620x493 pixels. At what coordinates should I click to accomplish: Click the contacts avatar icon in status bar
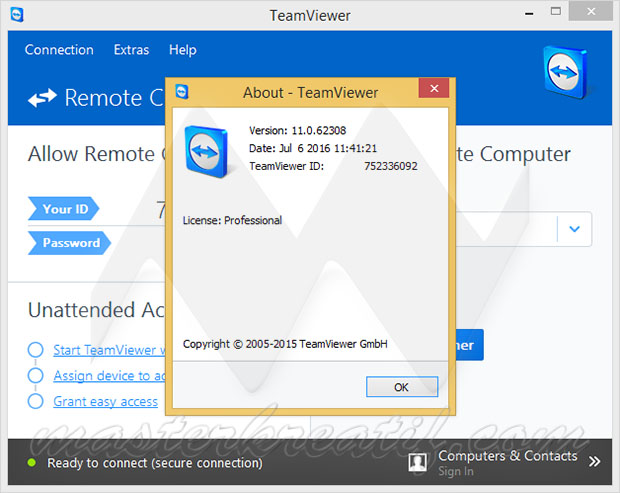coord(418,462)
